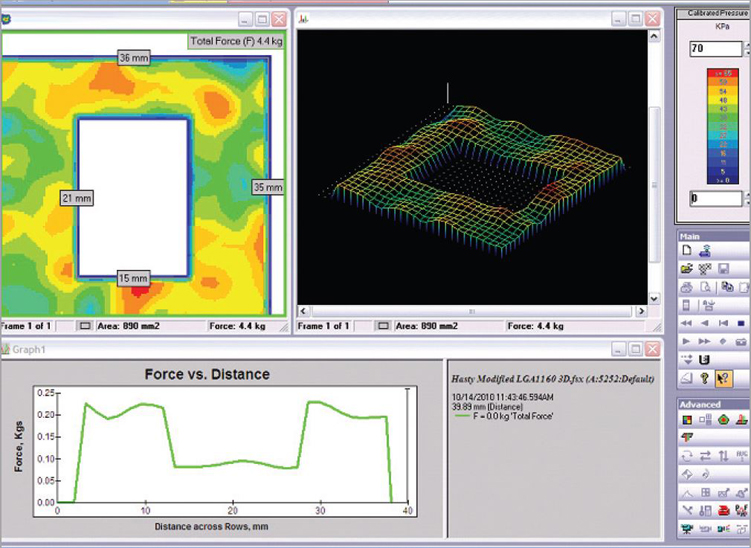
Task: Click the Open folder icon in Main panel
Action: tap(687, 269)
